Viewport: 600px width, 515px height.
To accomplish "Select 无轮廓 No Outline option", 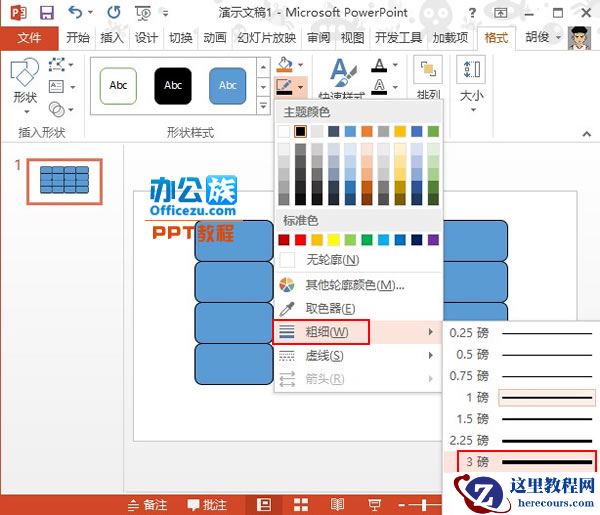I will click(x=357, y=260).
